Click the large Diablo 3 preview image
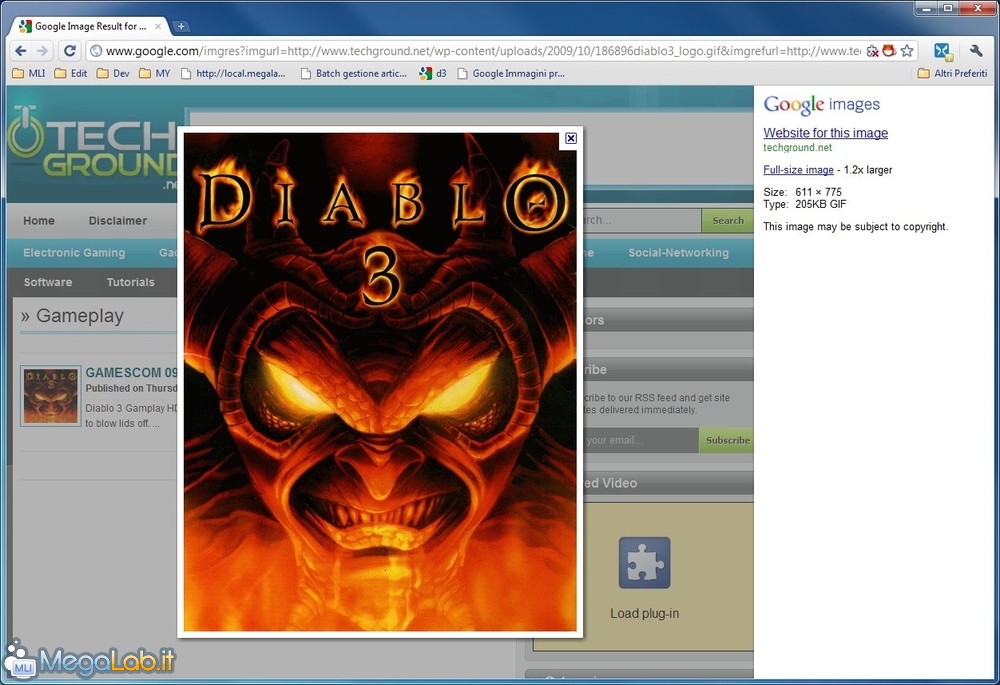1000x685 pixels. point(380,400)
